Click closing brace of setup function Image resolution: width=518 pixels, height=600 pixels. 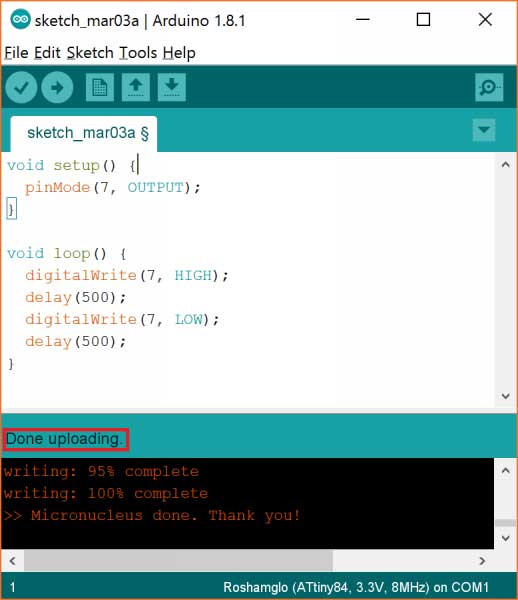11,210
